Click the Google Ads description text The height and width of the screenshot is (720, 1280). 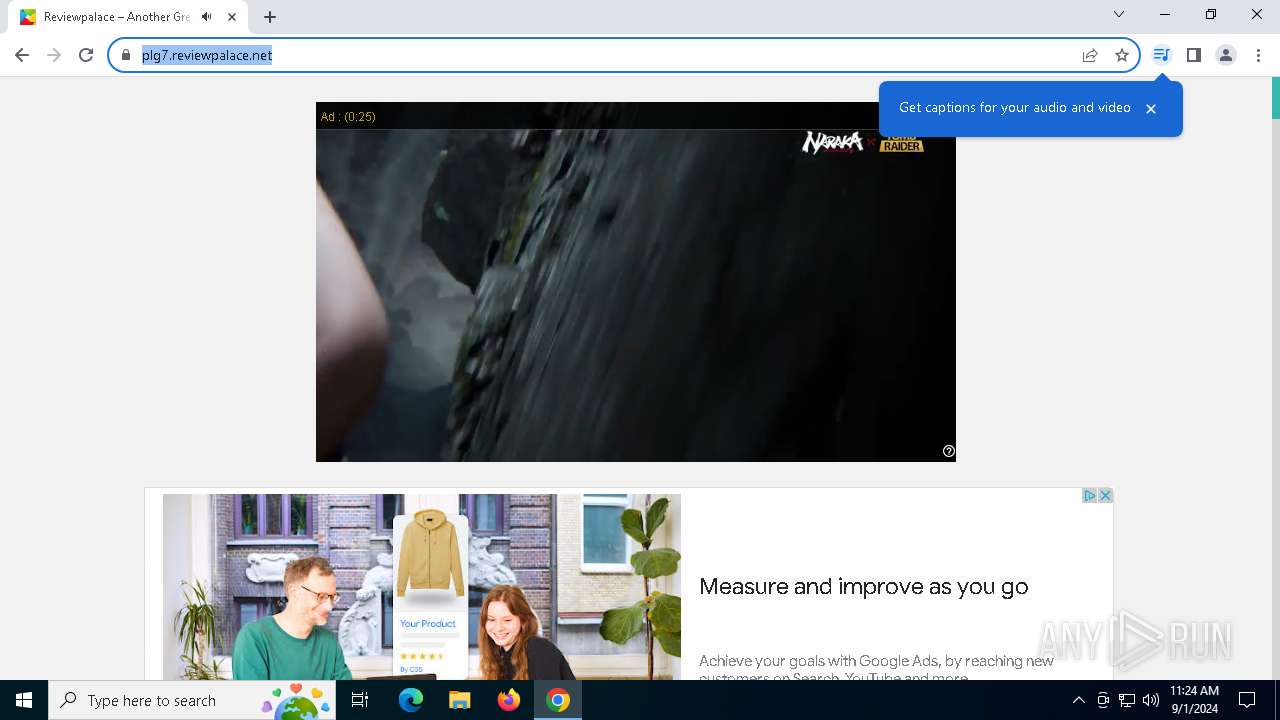[876, 668]
